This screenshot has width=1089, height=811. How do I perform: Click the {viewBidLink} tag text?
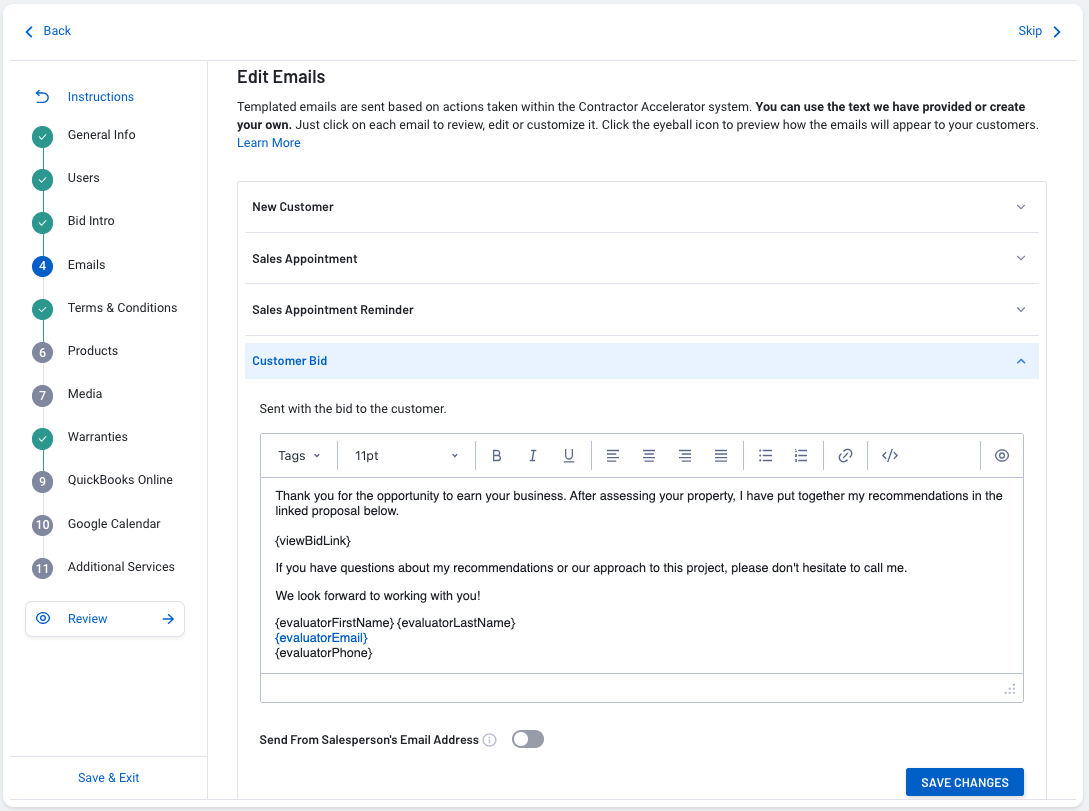click(x=313, y=540)
